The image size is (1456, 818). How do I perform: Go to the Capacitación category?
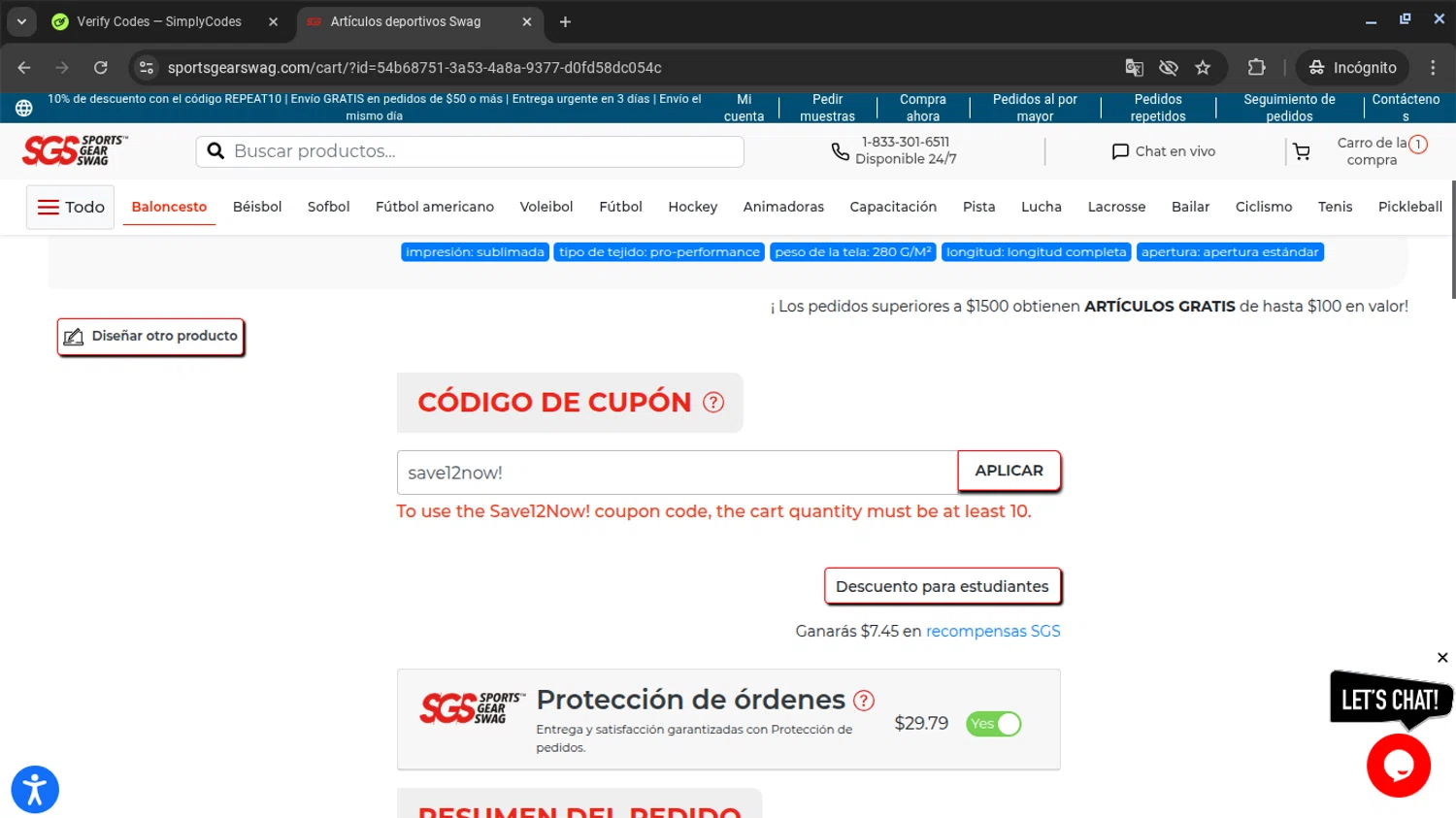click(x=893, y=207)
